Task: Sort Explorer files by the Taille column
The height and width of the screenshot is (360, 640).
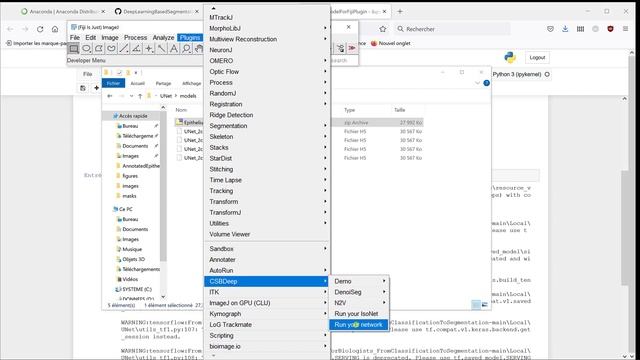Action: [x=400, y=110]
